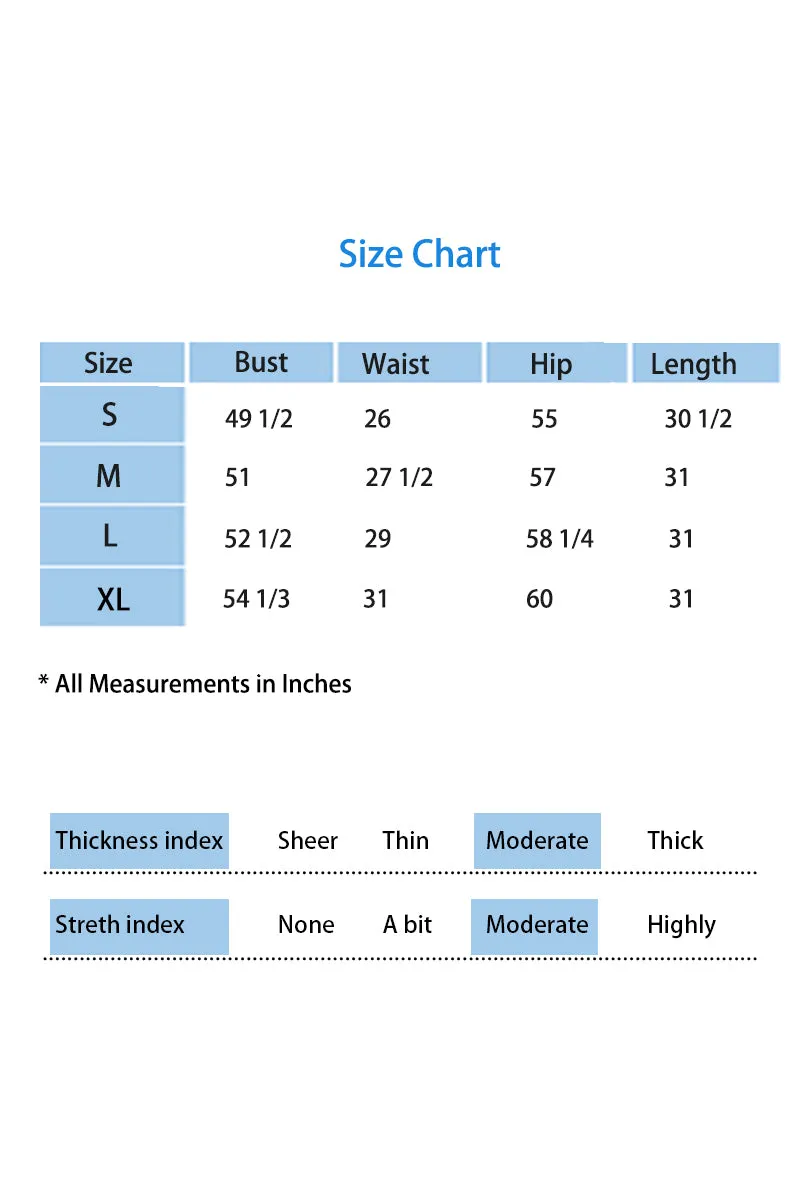The height and width of the screenshot is (1200, 800).
Task: Pick the XL size row label
Action: pos(112,598)
